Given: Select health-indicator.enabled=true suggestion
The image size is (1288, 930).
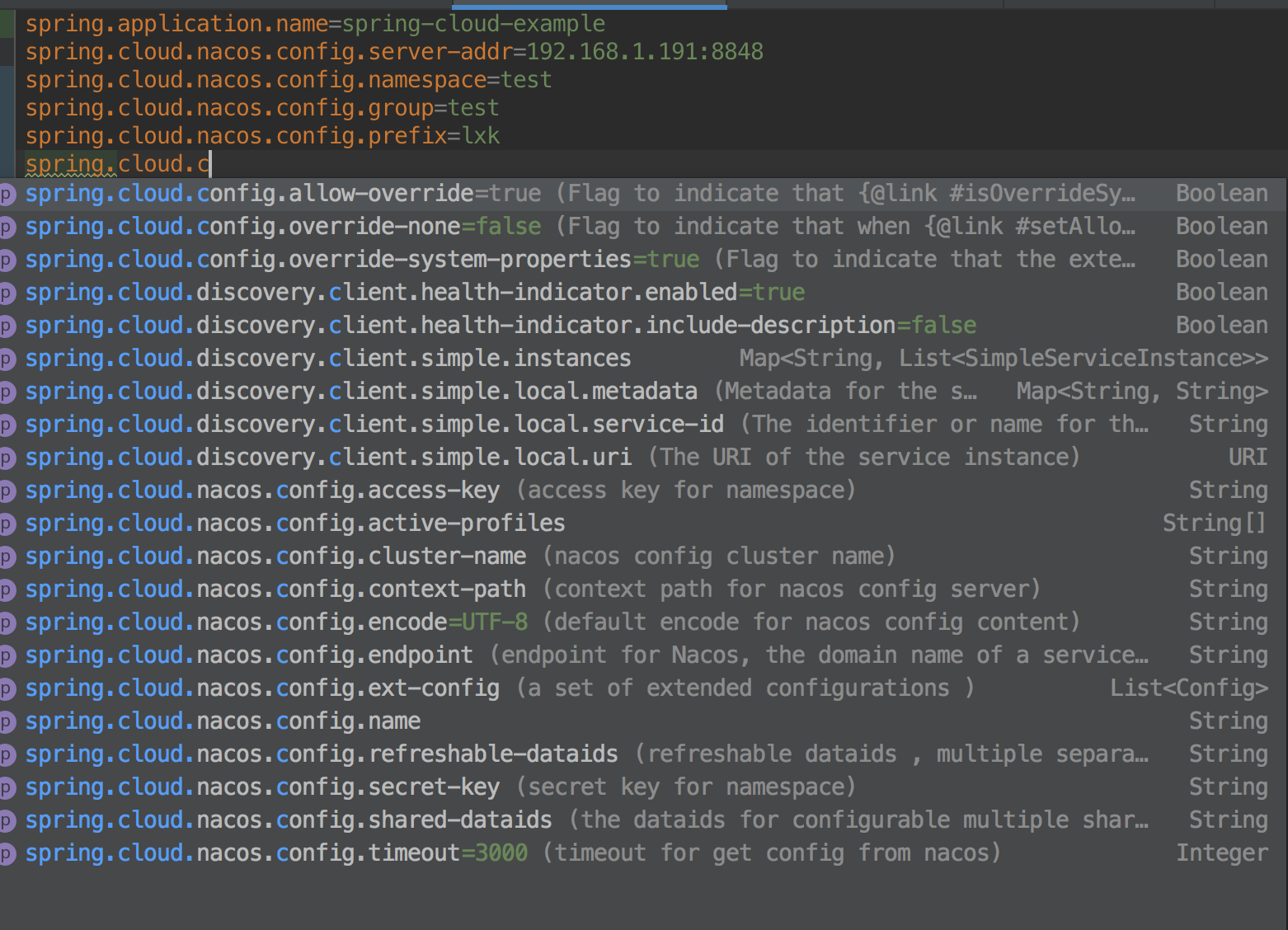Looking at the screenshot, I should [x=644, y=293].
